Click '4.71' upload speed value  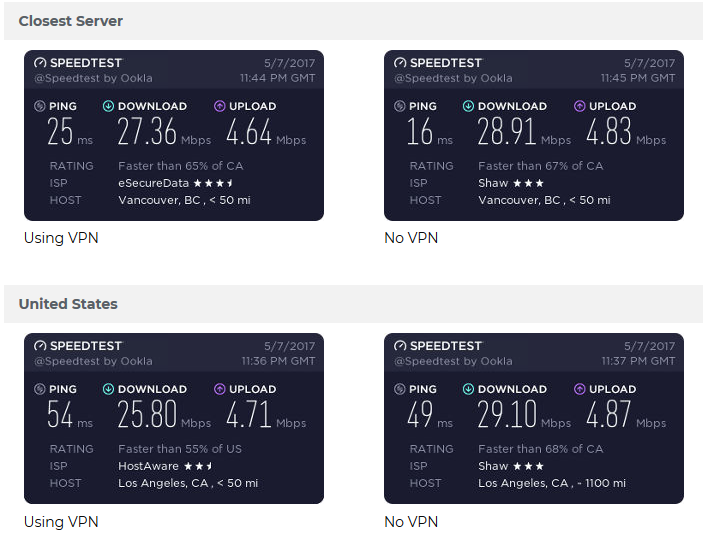[x=249, y=414]
